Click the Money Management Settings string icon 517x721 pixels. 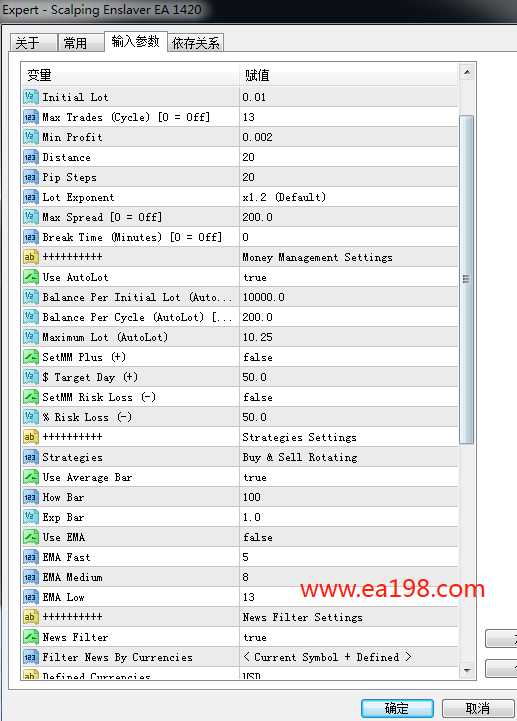30,257
